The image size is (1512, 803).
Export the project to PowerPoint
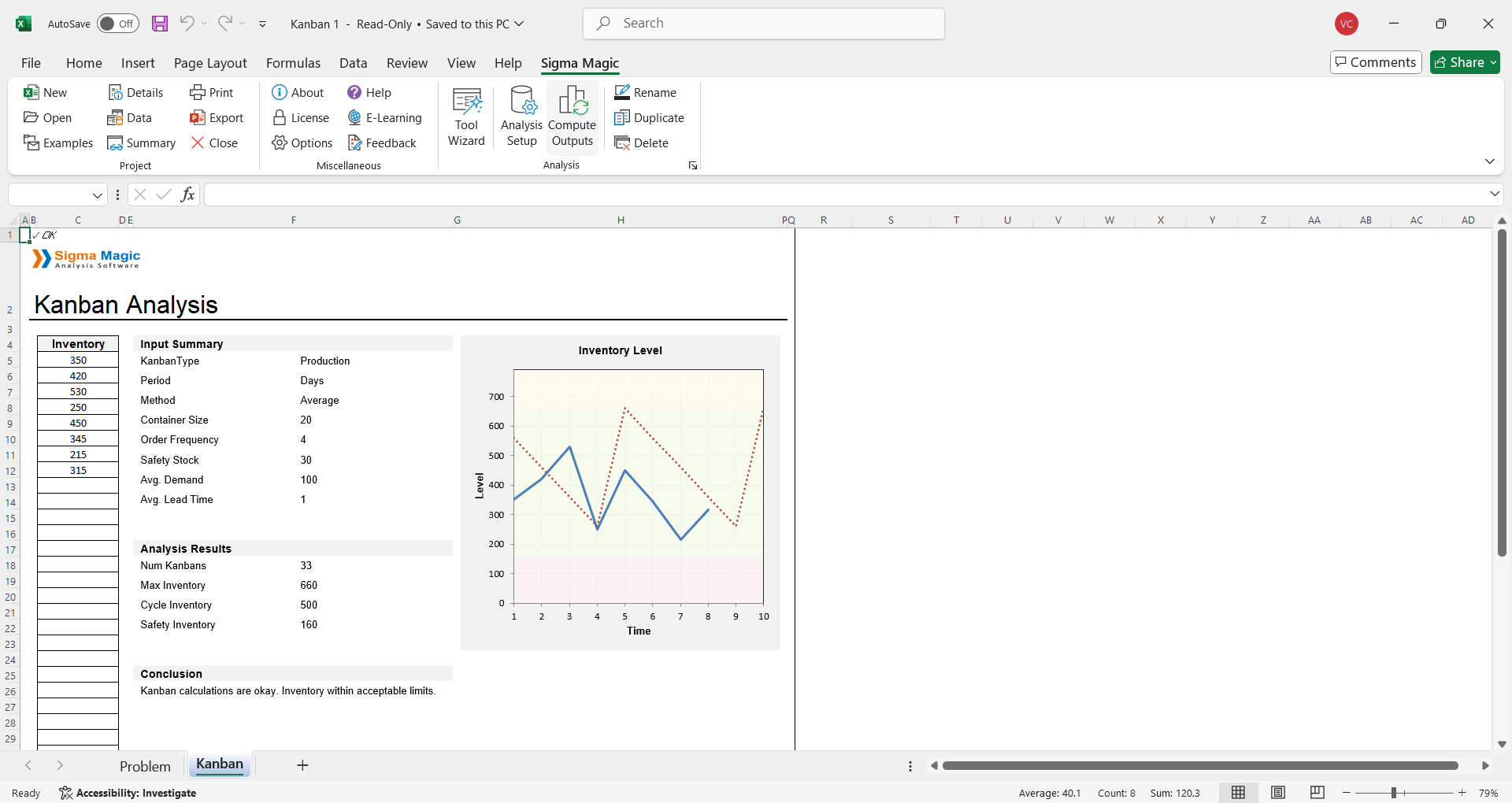pos(217,118)
